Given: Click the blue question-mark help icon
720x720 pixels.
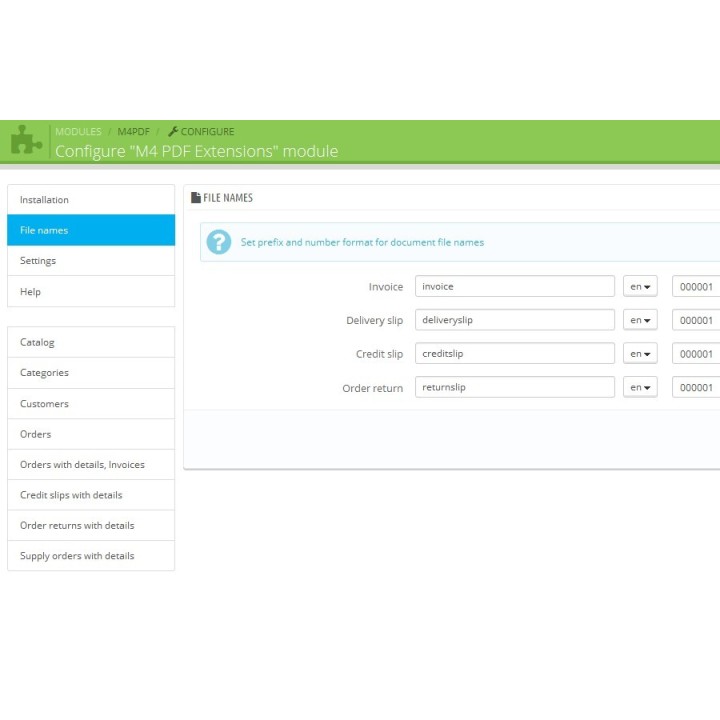Looking at the screenshot, I should tap(219, 242).
